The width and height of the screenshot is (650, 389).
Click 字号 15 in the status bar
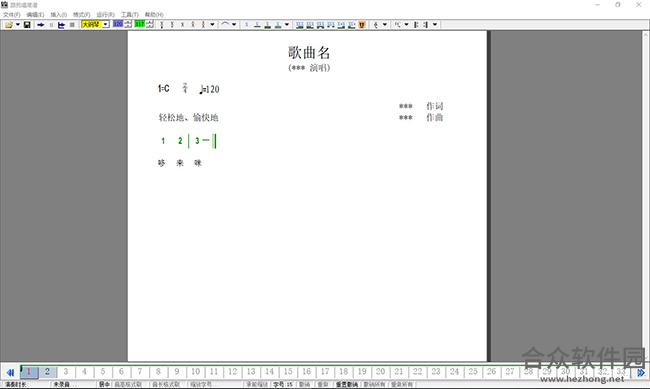[x=283, y=384]
